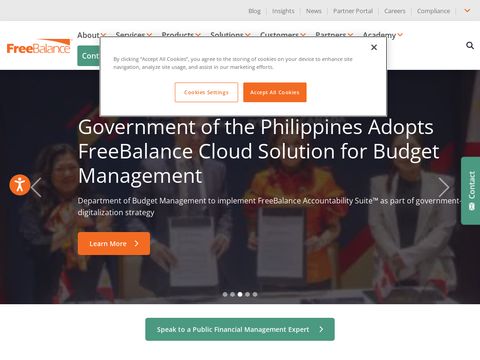The image size is (480, 360).
Task: Click Accept All Cookies button
Action: click(x=275, y=92)
